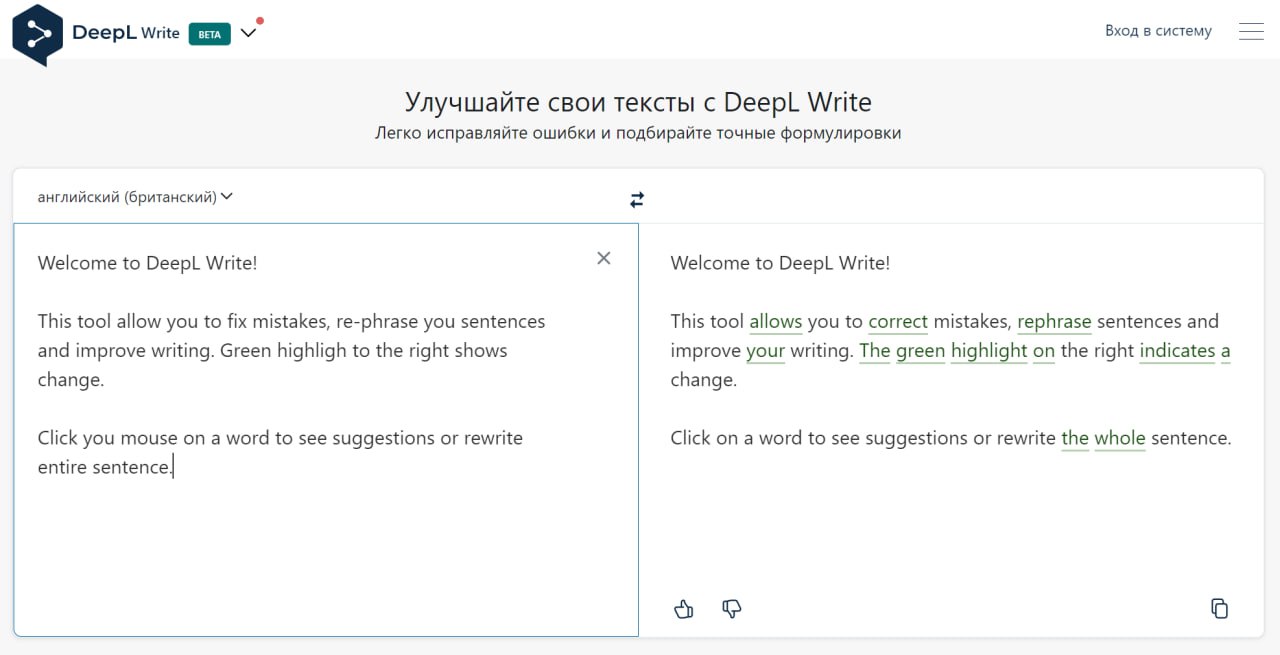Give thumbs down feedback
The width and height of the screenshot is (1280, 655).
732,608
